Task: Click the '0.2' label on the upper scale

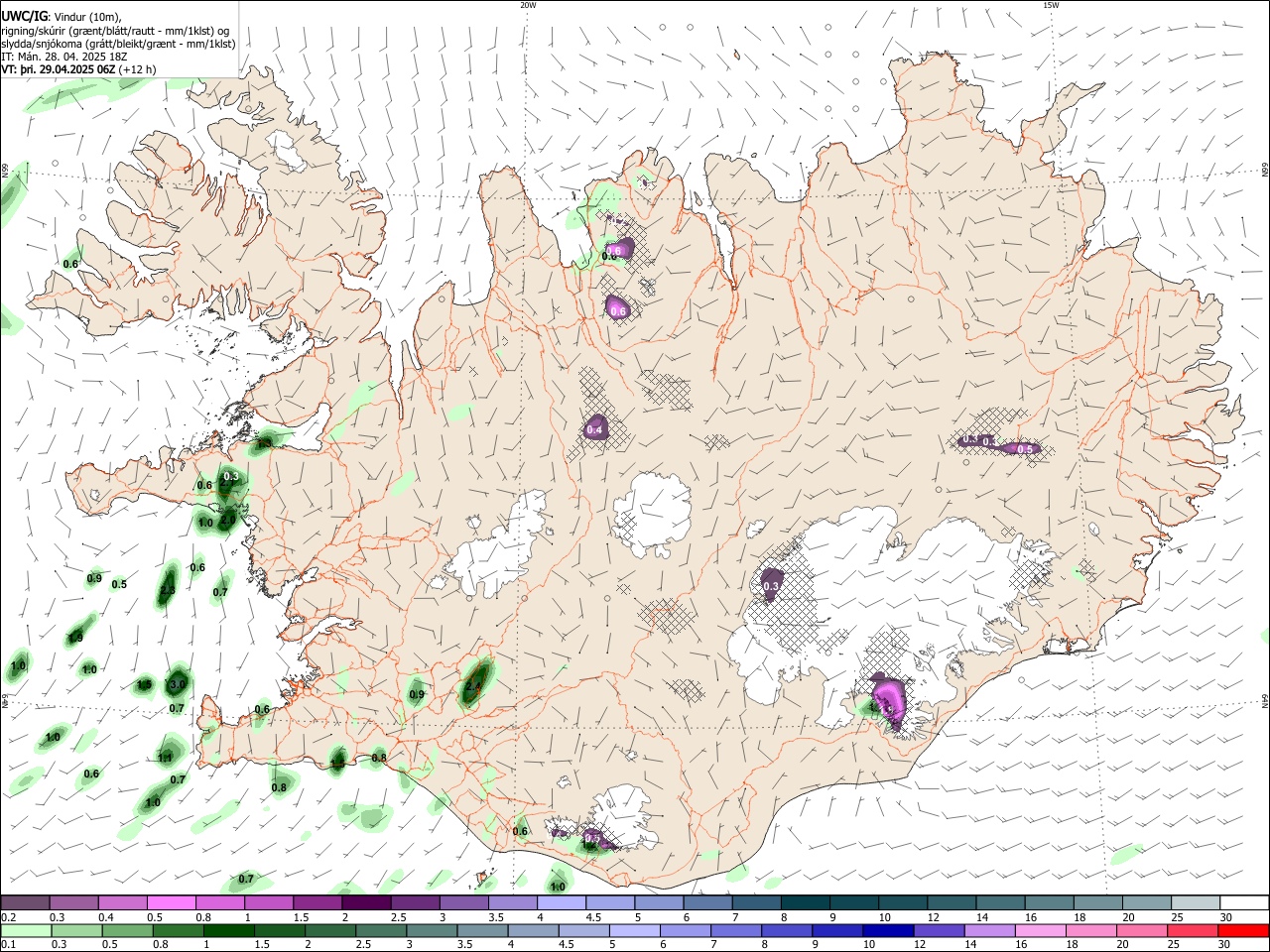Action: 8,917
